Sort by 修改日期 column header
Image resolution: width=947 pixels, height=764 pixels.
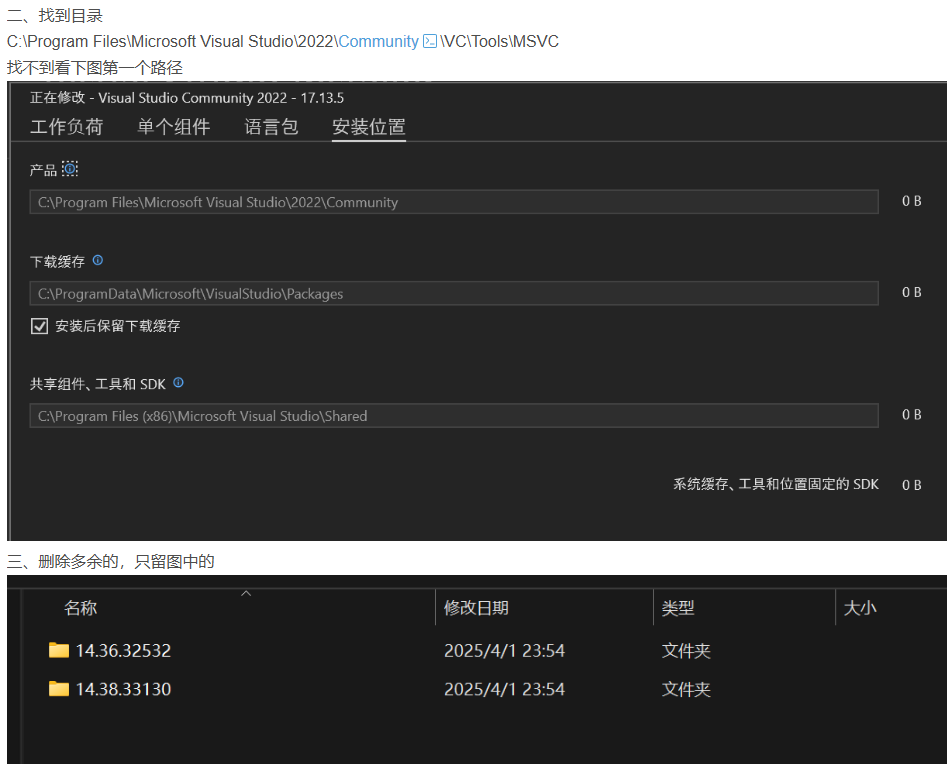click(x=476, y=608)
